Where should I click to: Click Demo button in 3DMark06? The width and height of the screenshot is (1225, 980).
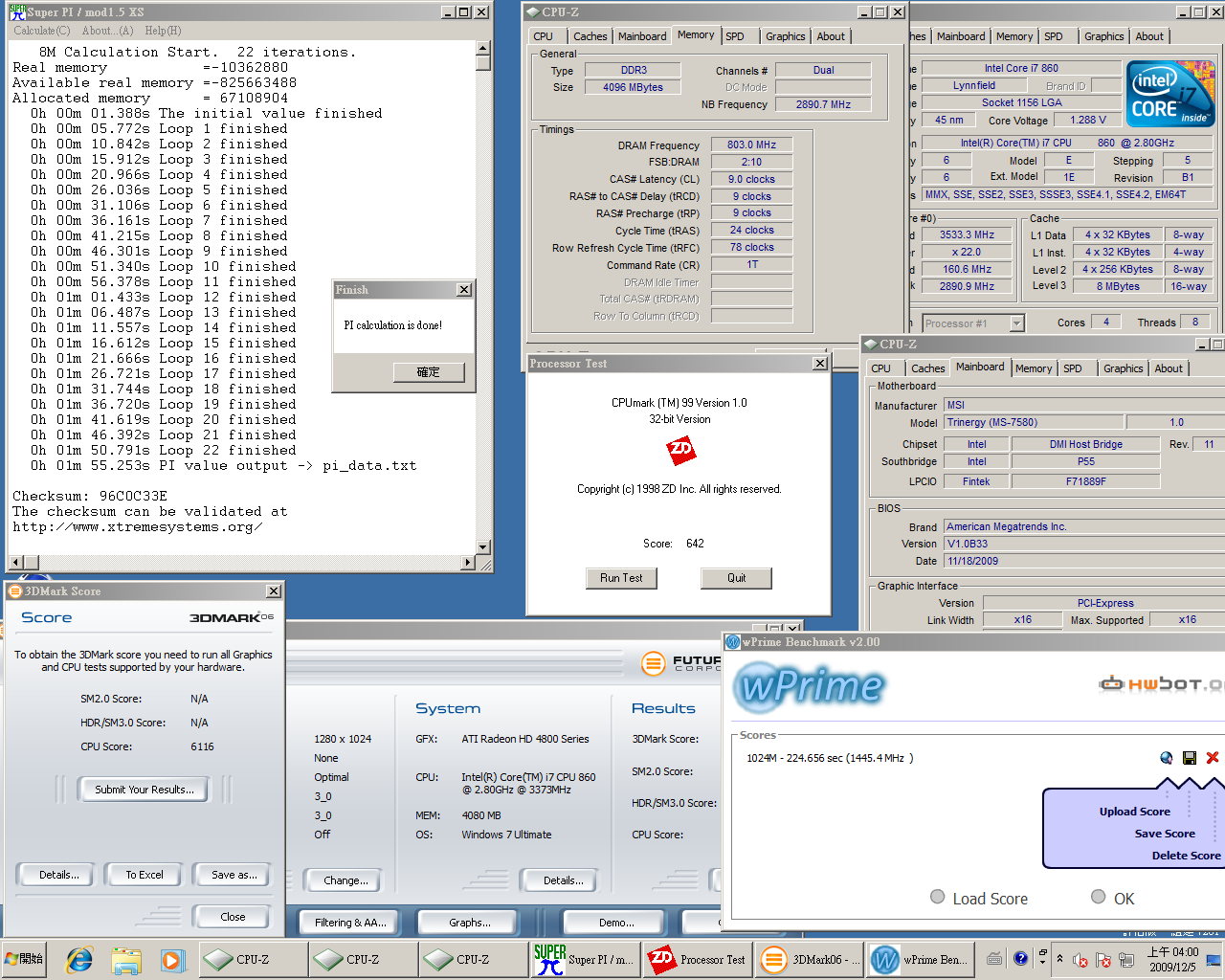pyautogui.click(x=615, y=923)
